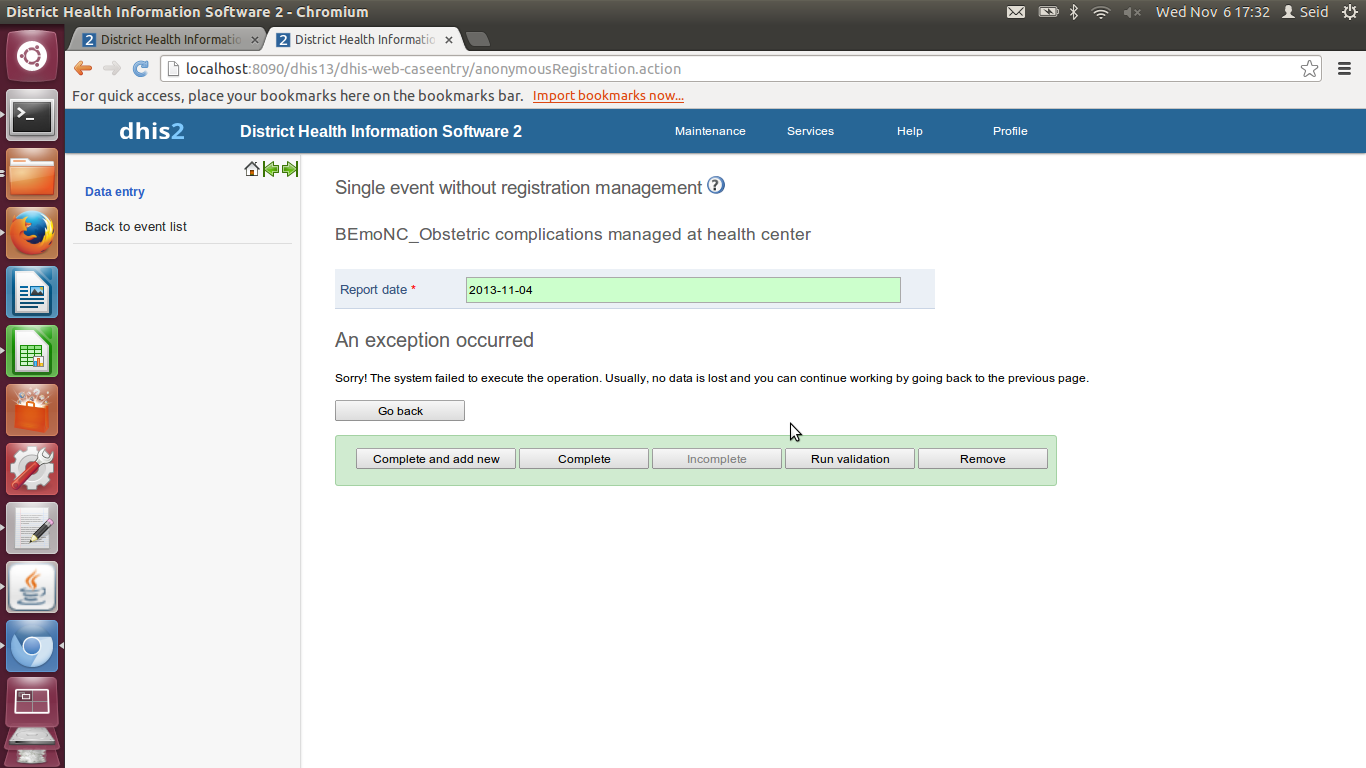Viewport: 1366px width, 768px height.
Task: Open the text editor notepad dock icon
Action: coord(32,528)
